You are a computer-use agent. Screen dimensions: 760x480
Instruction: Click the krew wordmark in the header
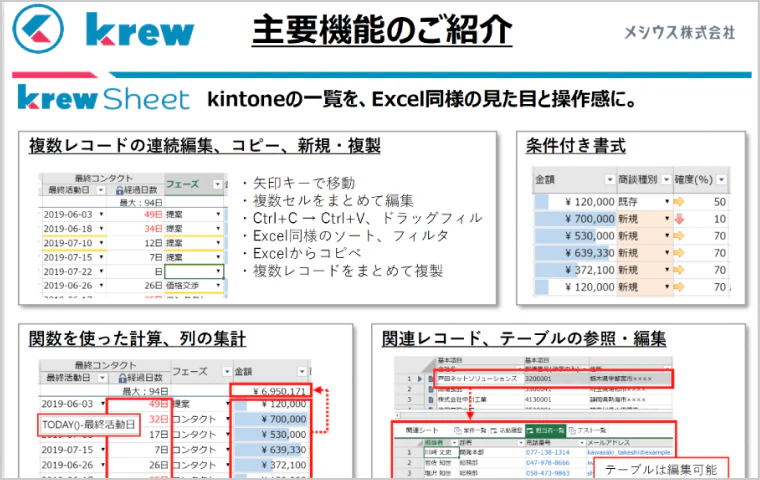140,30
